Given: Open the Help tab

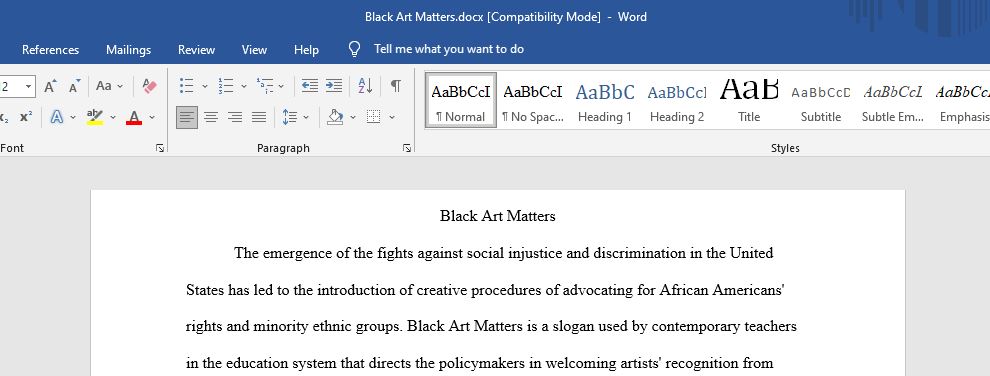Looking at the screenshot, I should click(306, 50).
